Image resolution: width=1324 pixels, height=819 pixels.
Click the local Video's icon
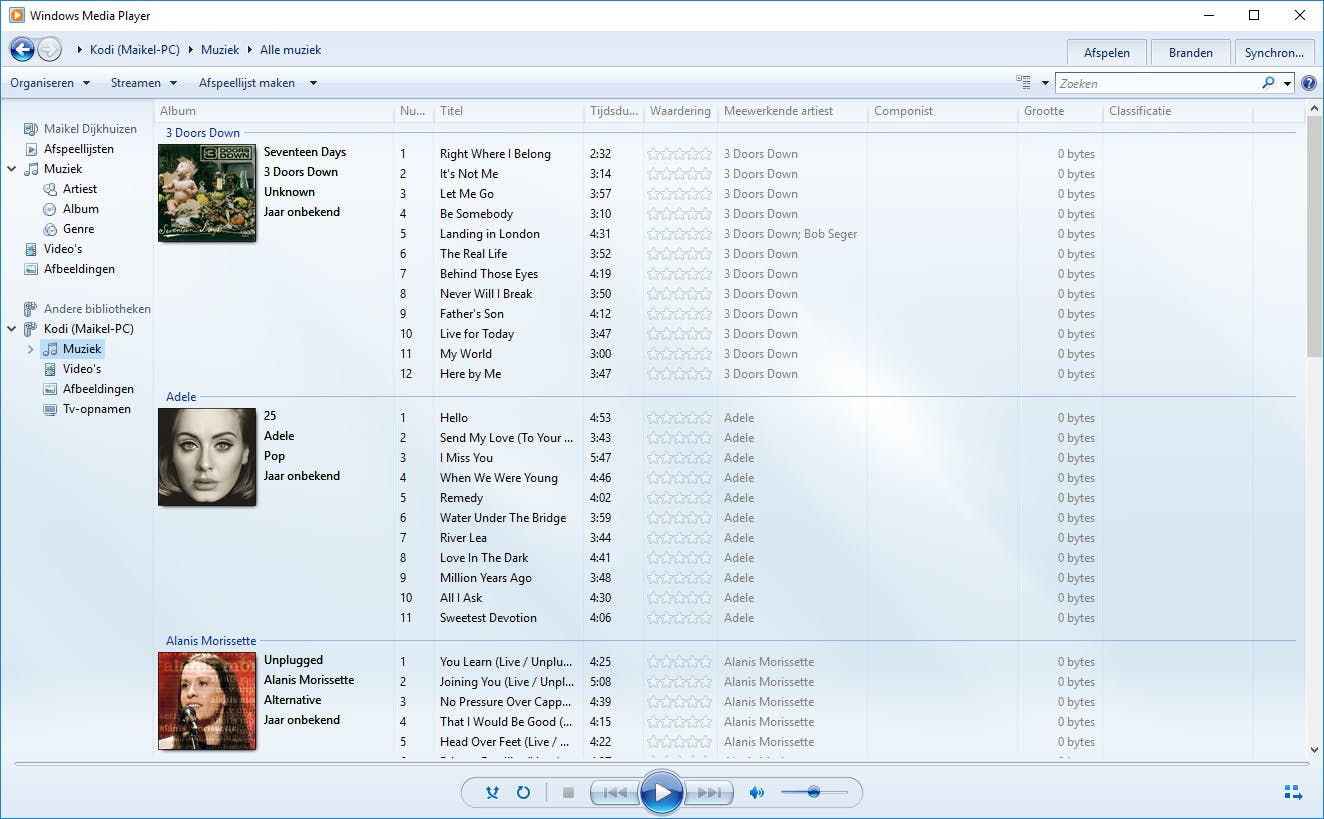(31, 249)
